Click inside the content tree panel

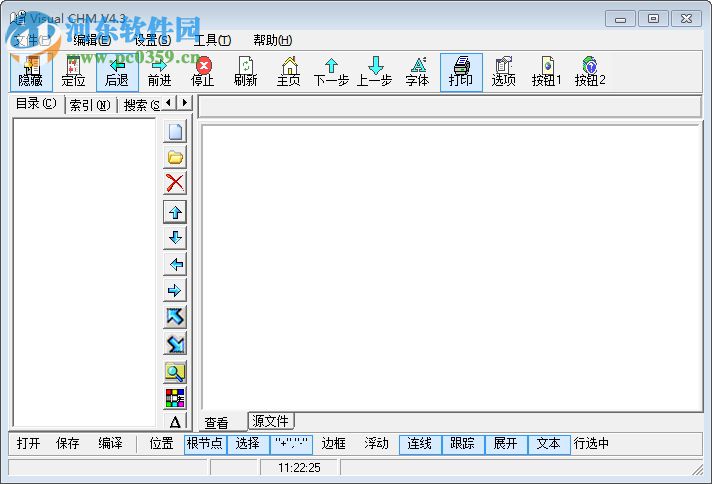84,272
